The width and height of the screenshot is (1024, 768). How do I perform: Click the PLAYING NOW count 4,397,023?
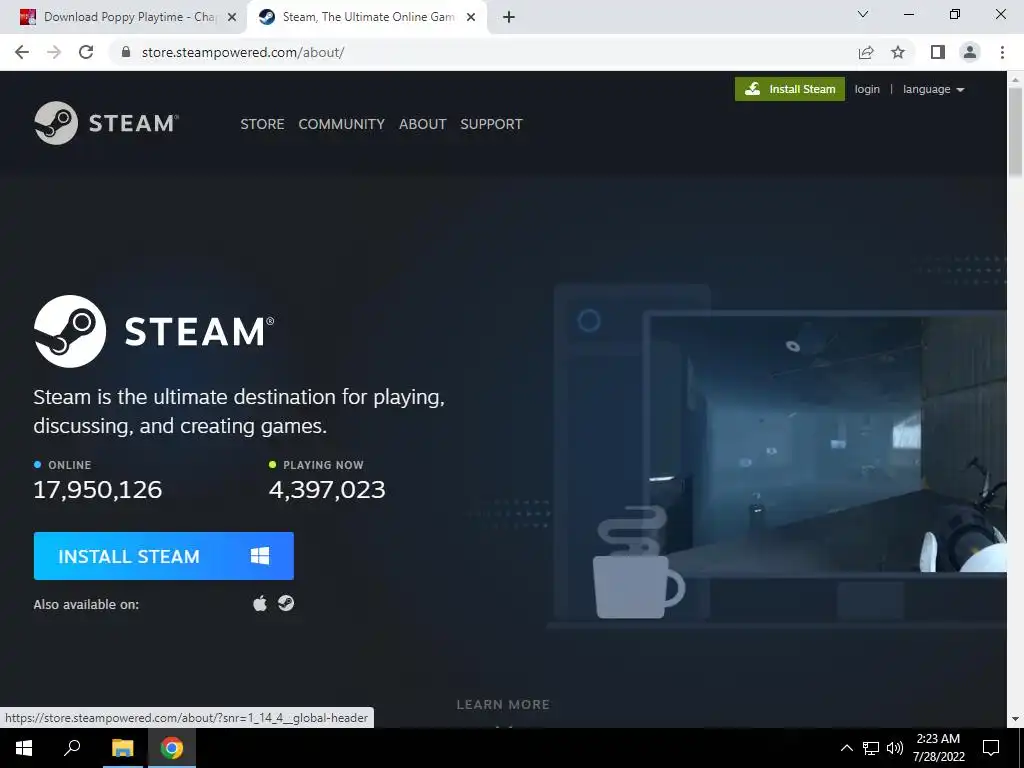click(x=327, y=490)
